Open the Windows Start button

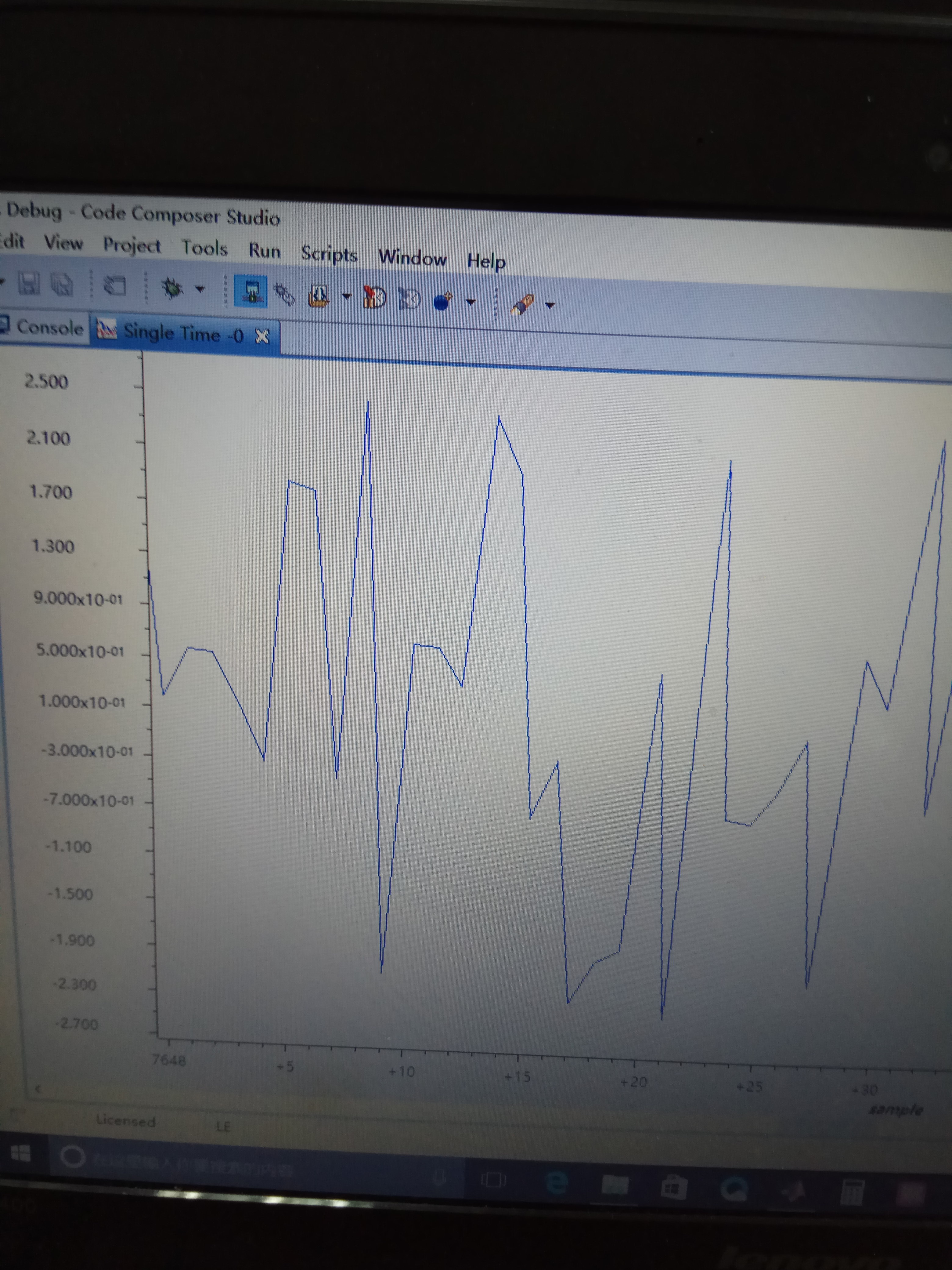point(21,1153)
